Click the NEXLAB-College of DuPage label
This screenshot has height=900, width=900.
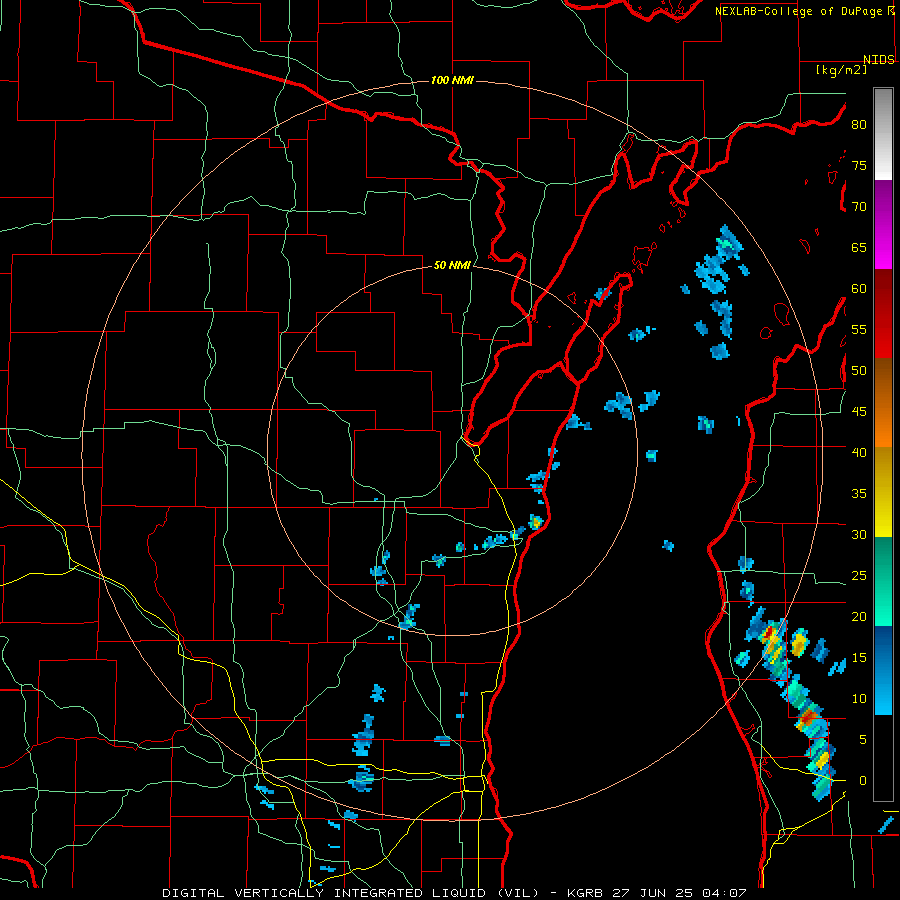click(800, 11)
